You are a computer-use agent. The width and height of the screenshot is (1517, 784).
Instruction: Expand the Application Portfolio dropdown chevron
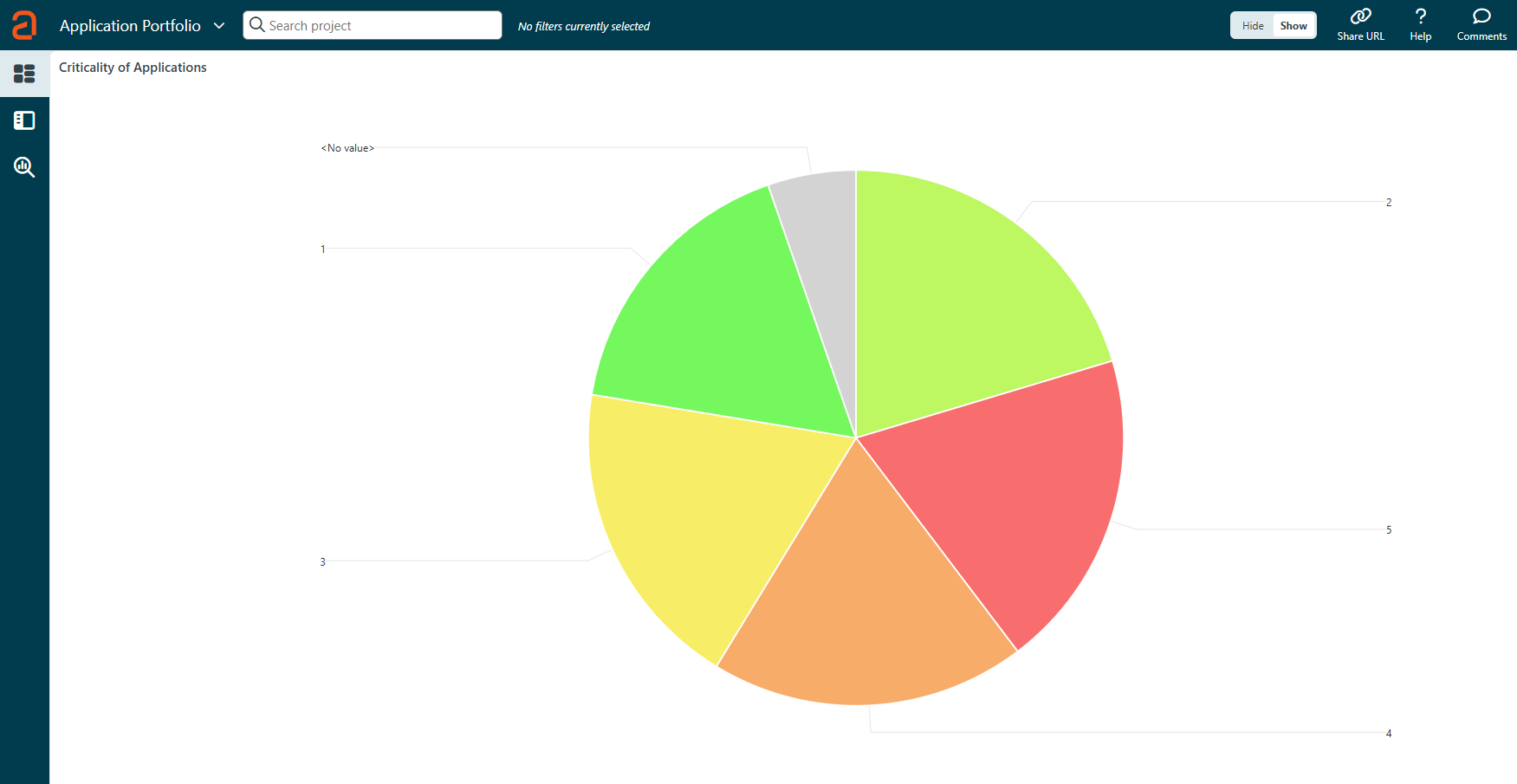coord(219,26)
